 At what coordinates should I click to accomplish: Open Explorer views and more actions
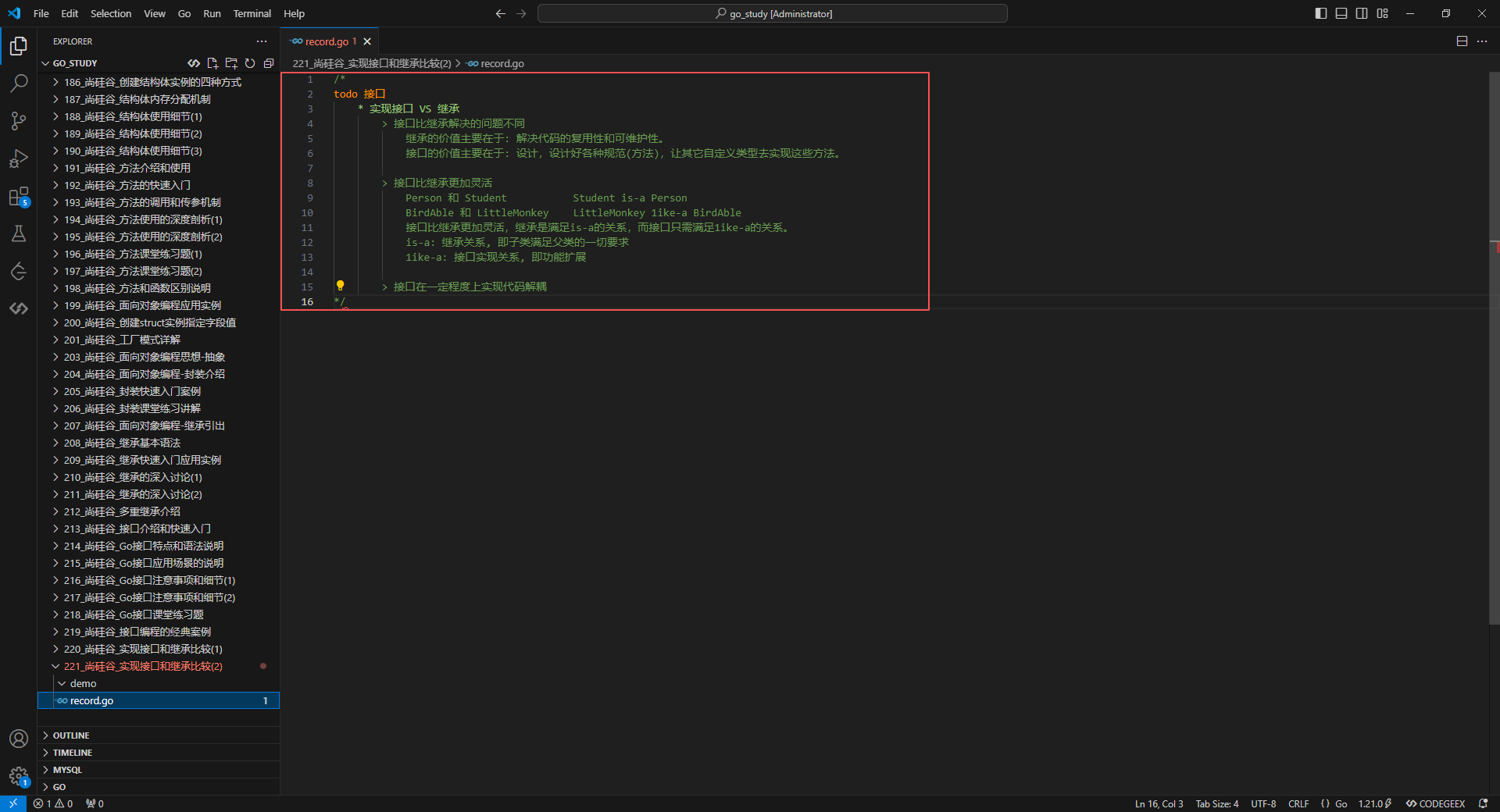(x=261, y=41)
